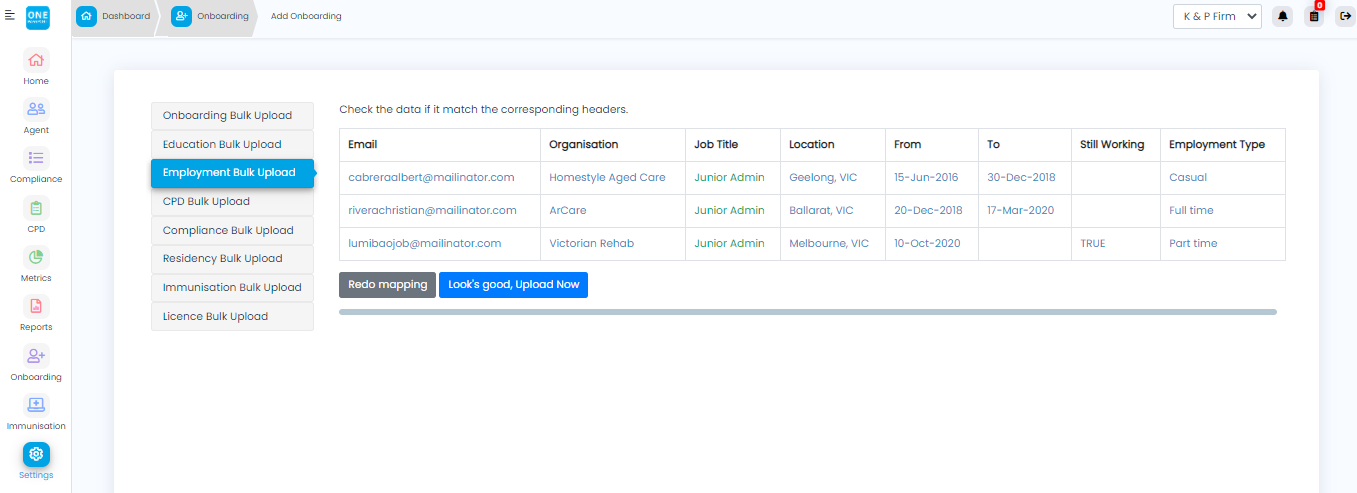Click the Email column header
This screenshot has height=493, width=1357.
[x=440, y=145]
